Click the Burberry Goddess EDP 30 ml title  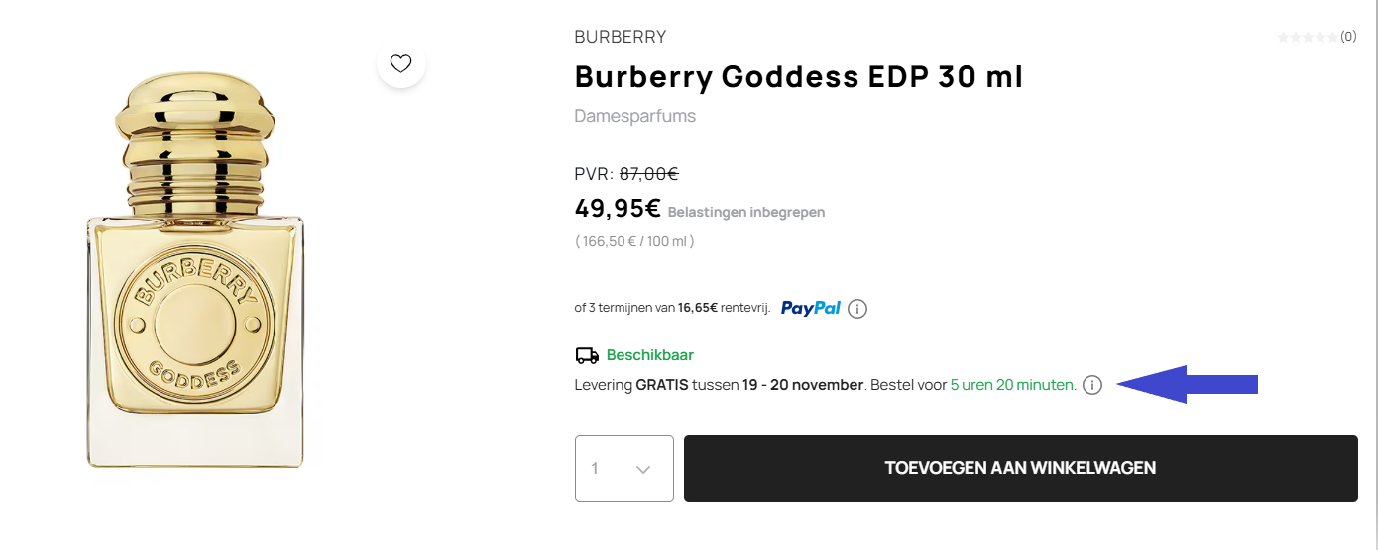pyautogui.click(x=798, y=76)
